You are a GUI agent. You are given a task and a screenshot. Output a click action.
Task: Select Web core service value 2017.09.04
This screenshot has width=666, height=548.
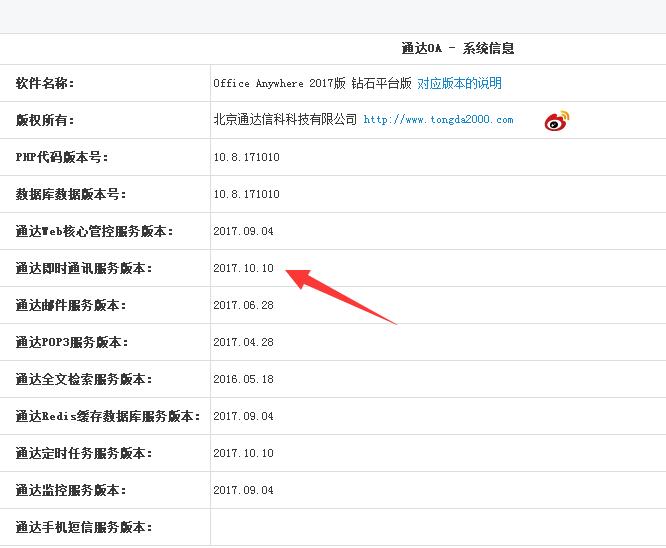(243, 231)
